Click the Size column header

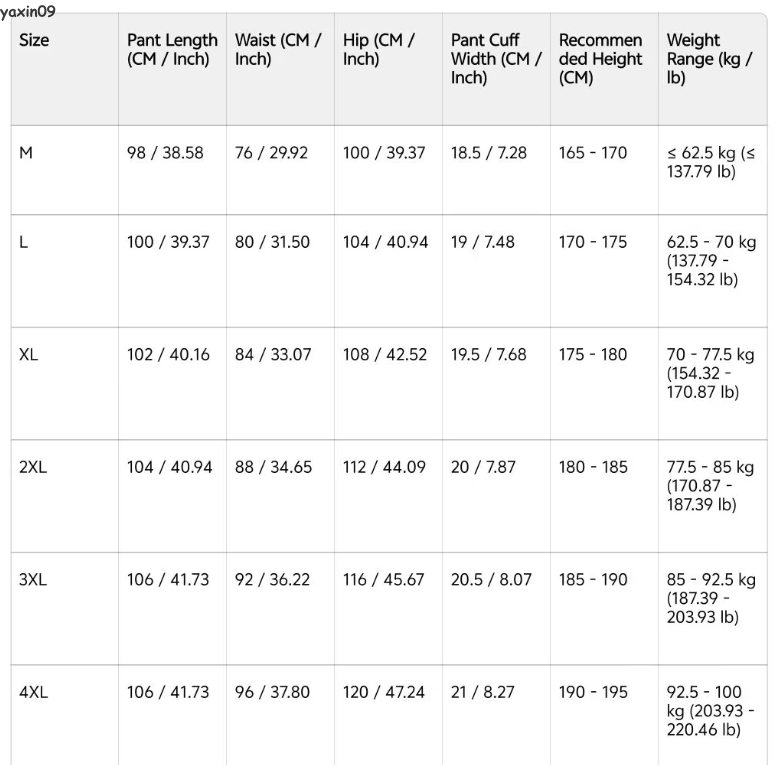(34, 40)
